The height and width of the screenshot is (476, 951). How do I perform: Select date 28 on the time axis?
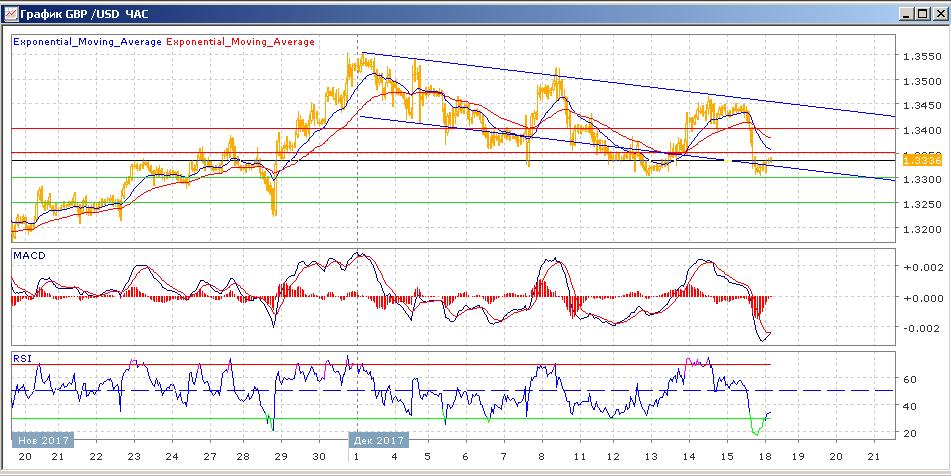(x=243, y=456)
